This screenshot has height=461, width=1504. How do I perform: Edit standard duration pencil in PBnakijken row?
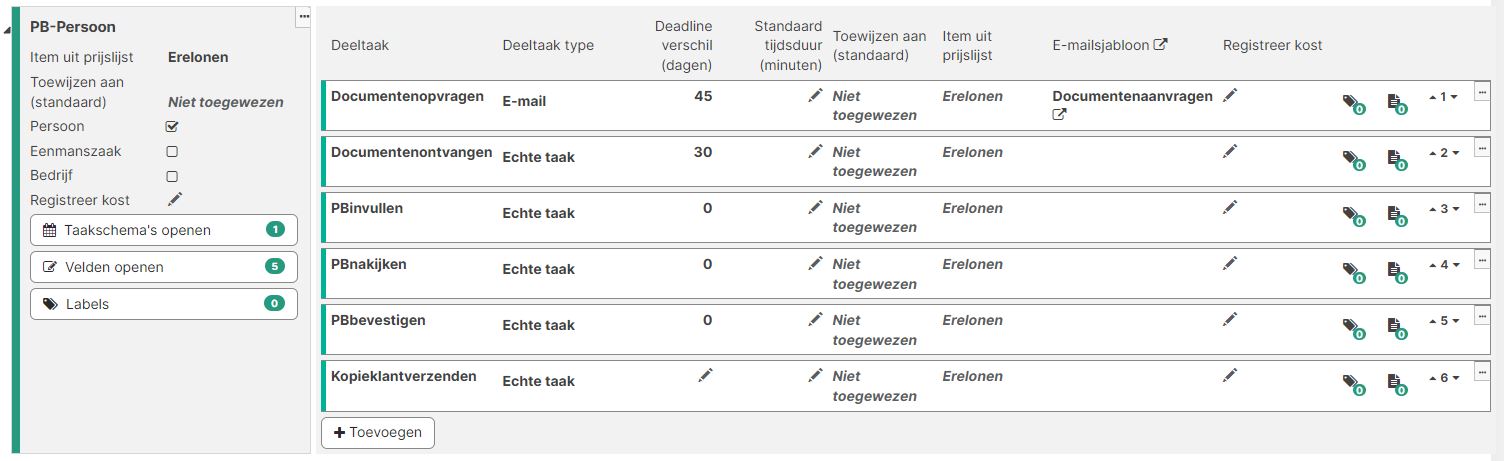(815, 263)
